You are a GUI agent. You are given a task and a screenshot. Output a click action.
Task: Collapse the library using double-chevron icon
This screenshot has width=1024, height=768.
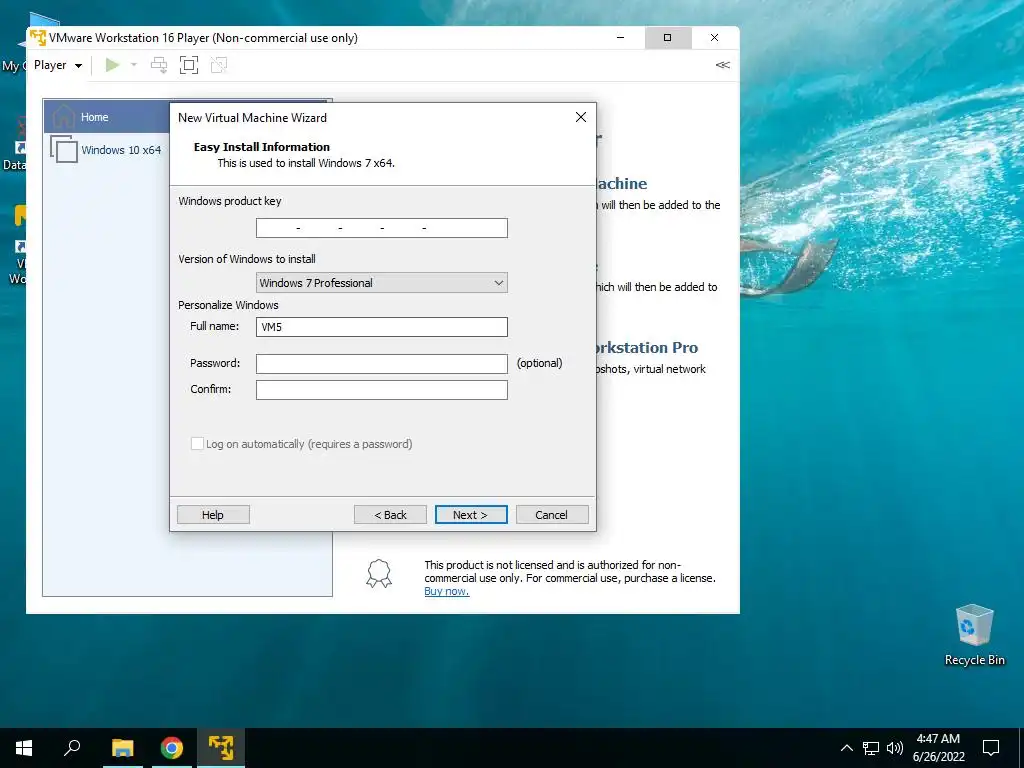pos(722,65)
